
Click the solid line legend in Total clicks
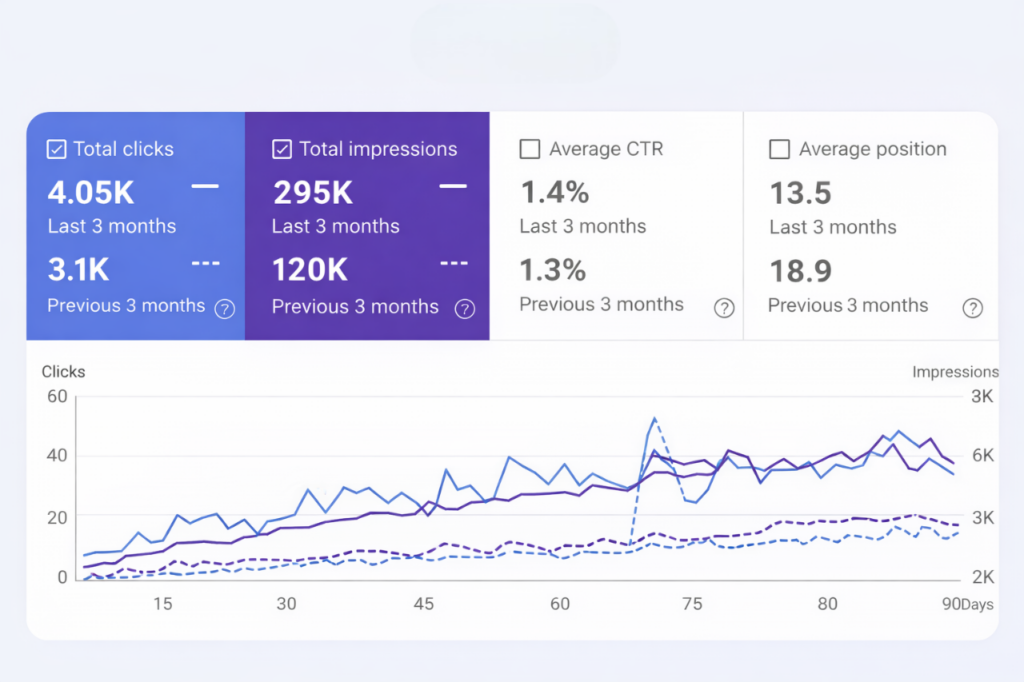coord(205,186)
